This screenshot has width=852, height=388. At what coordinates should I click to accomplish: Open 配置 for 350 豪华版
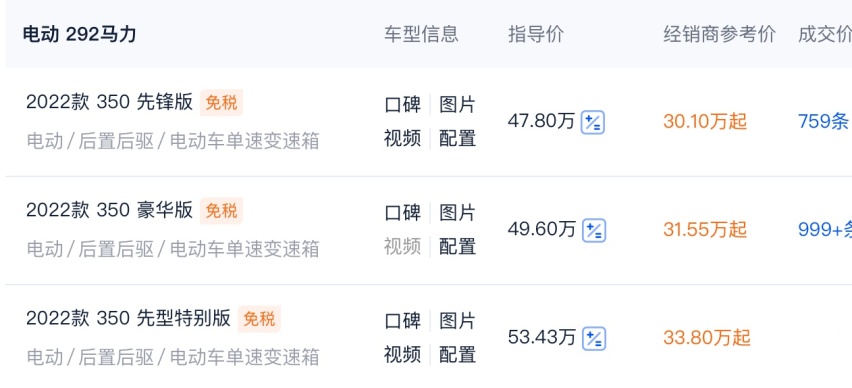[x=458, y=247]
